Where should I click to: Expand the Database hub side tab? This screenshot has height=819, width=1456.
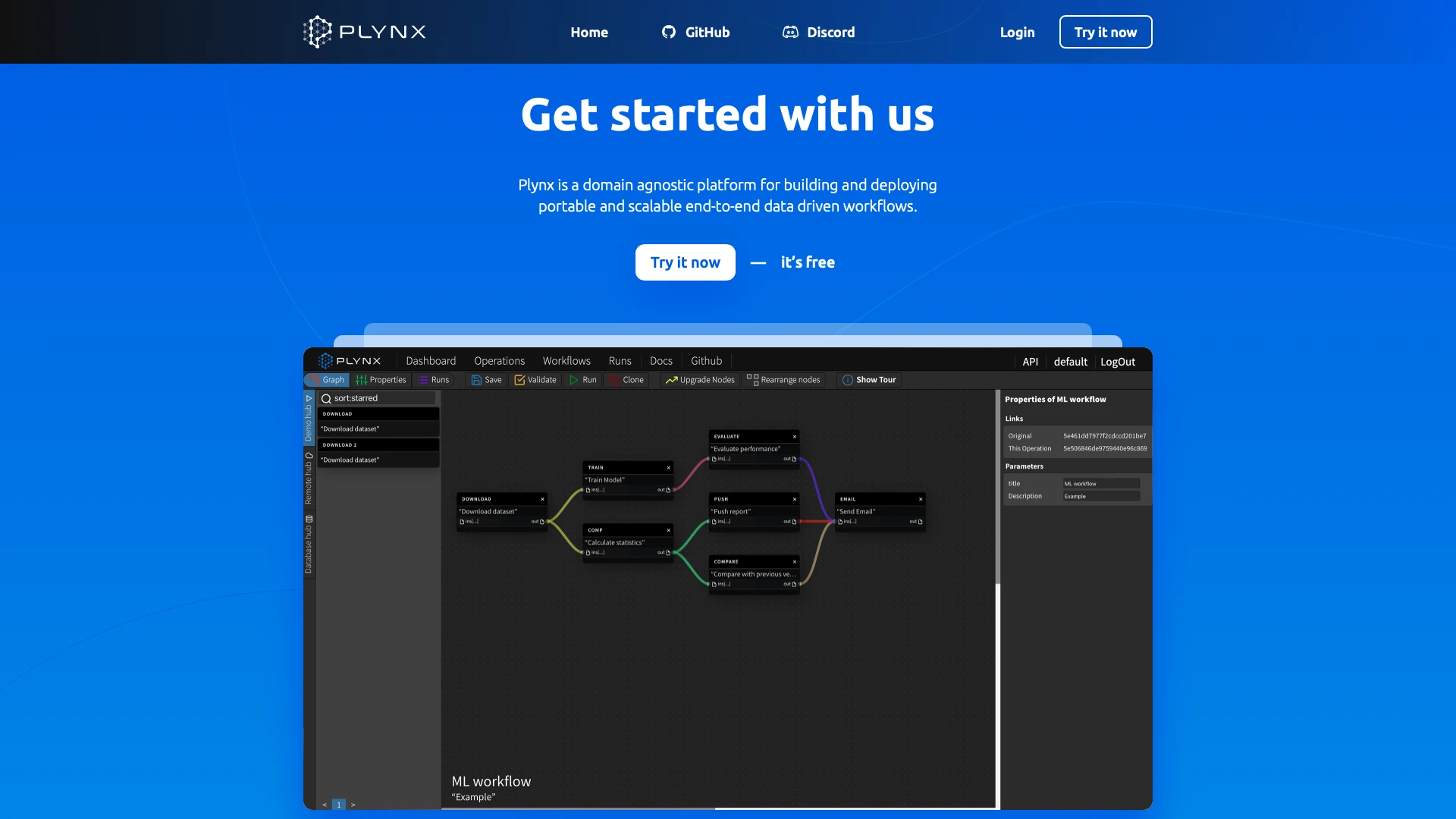309,544
